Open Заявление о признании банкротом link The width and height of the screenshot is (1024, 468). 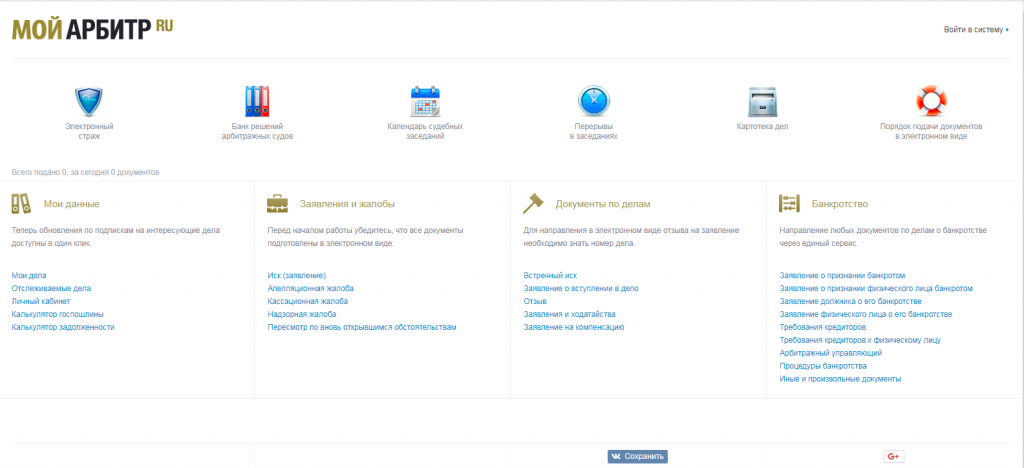pos(841,275)
